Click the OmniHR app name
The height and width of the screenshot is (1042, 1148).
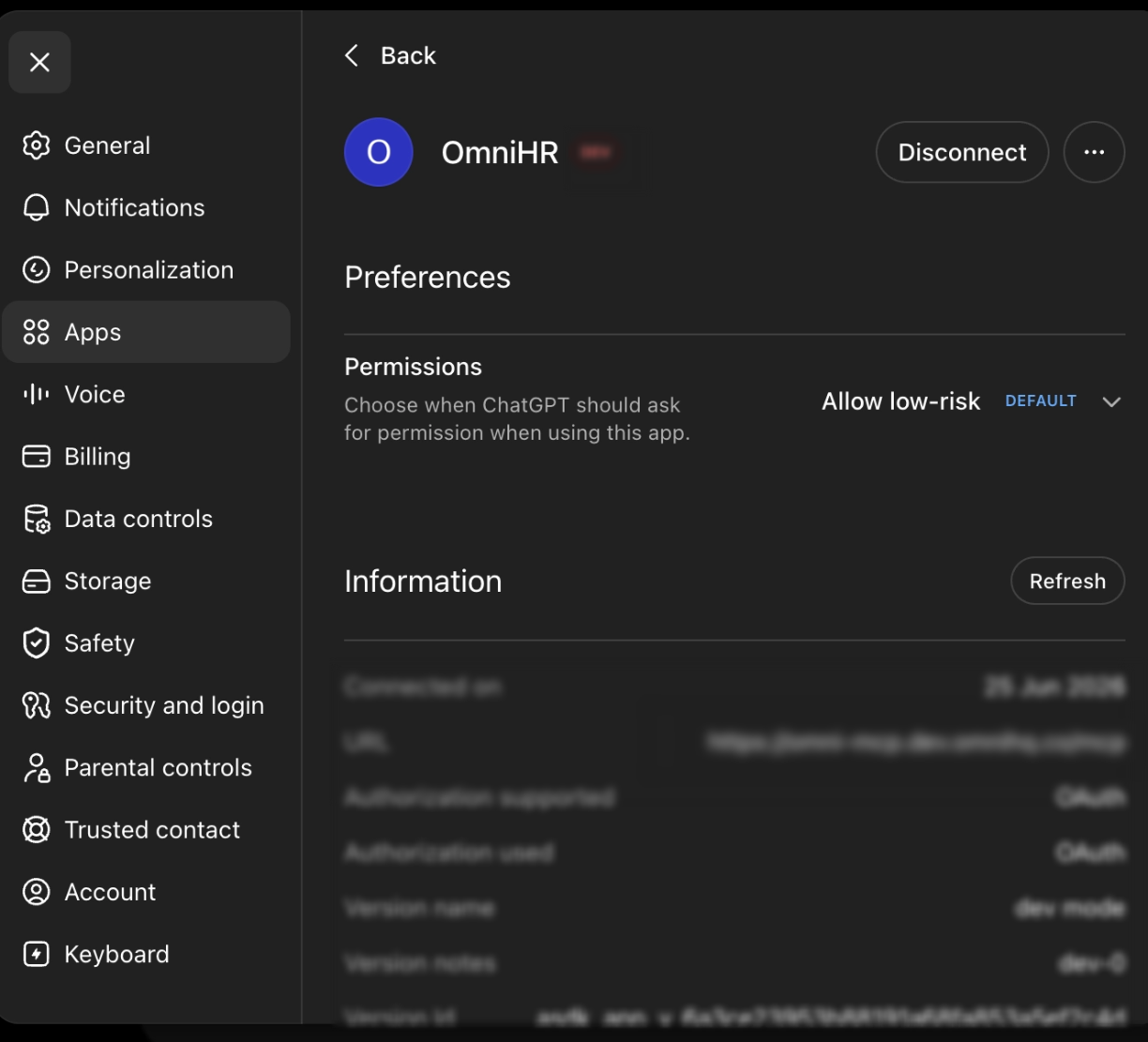[x=500, y=153]
